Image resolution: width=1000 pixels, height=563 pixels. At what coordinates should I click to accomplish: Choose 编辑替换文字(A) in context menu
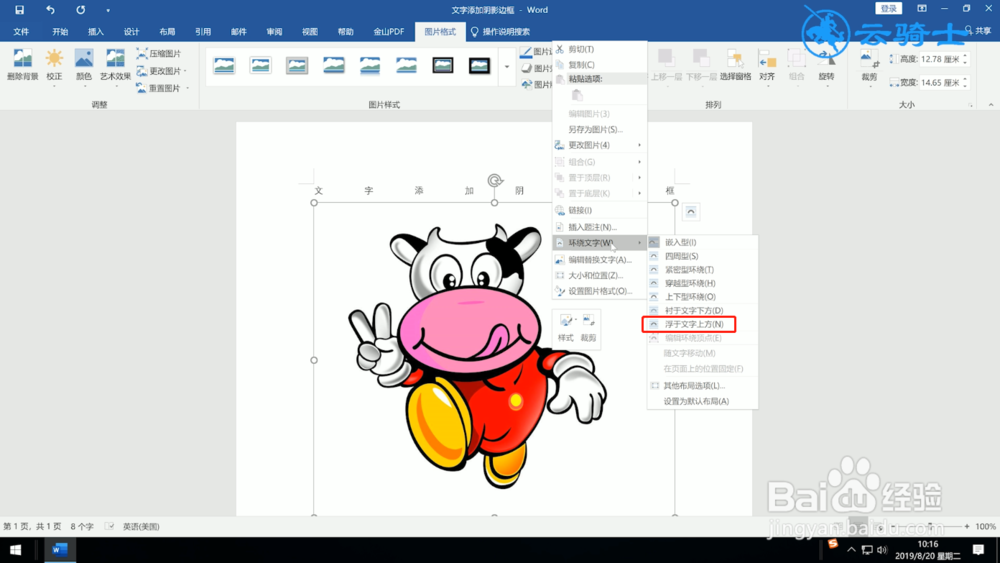click(x=599, y=260)
